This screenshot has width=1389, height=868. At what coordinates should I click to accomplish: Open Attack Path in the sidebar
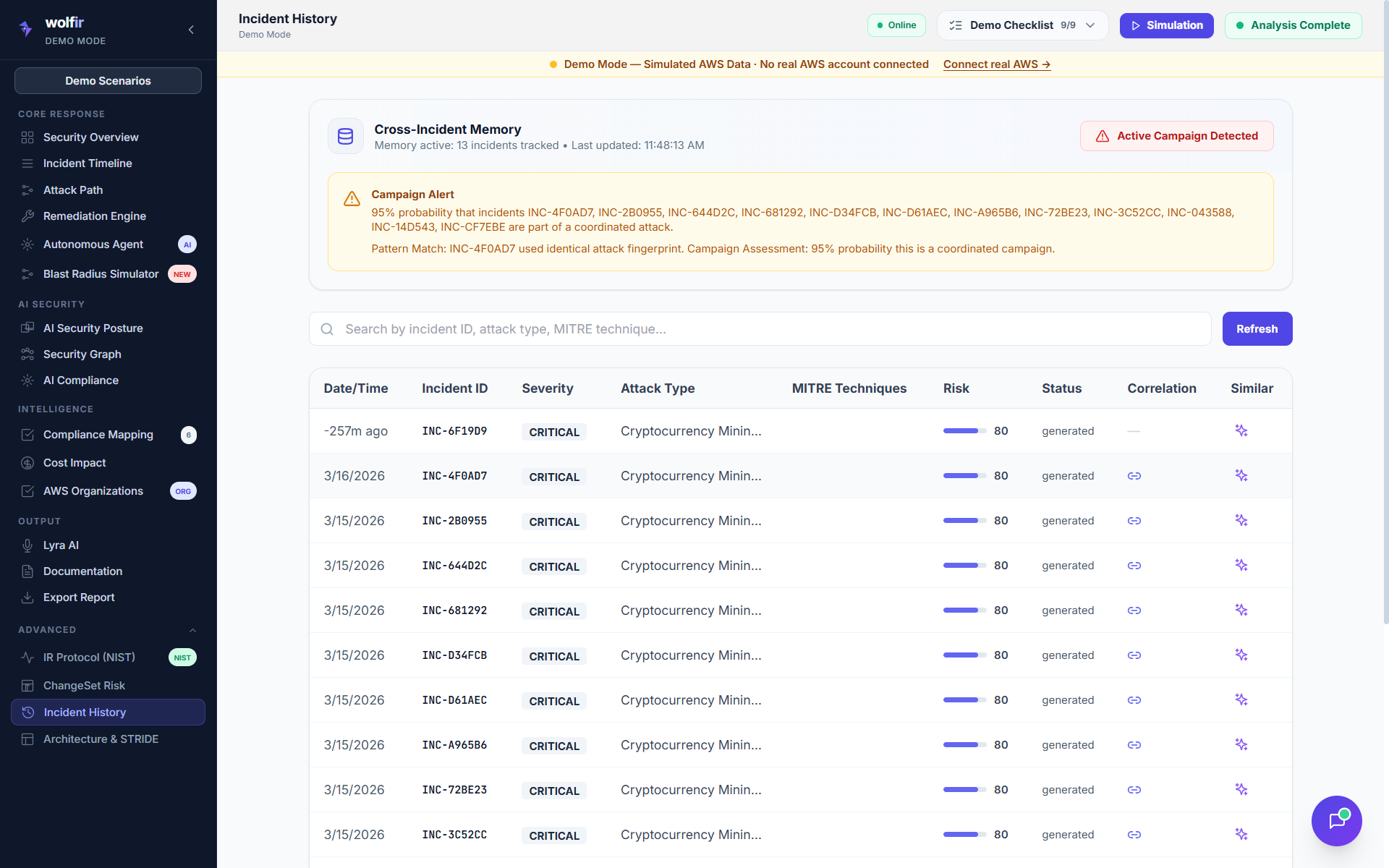coord(73,190)
